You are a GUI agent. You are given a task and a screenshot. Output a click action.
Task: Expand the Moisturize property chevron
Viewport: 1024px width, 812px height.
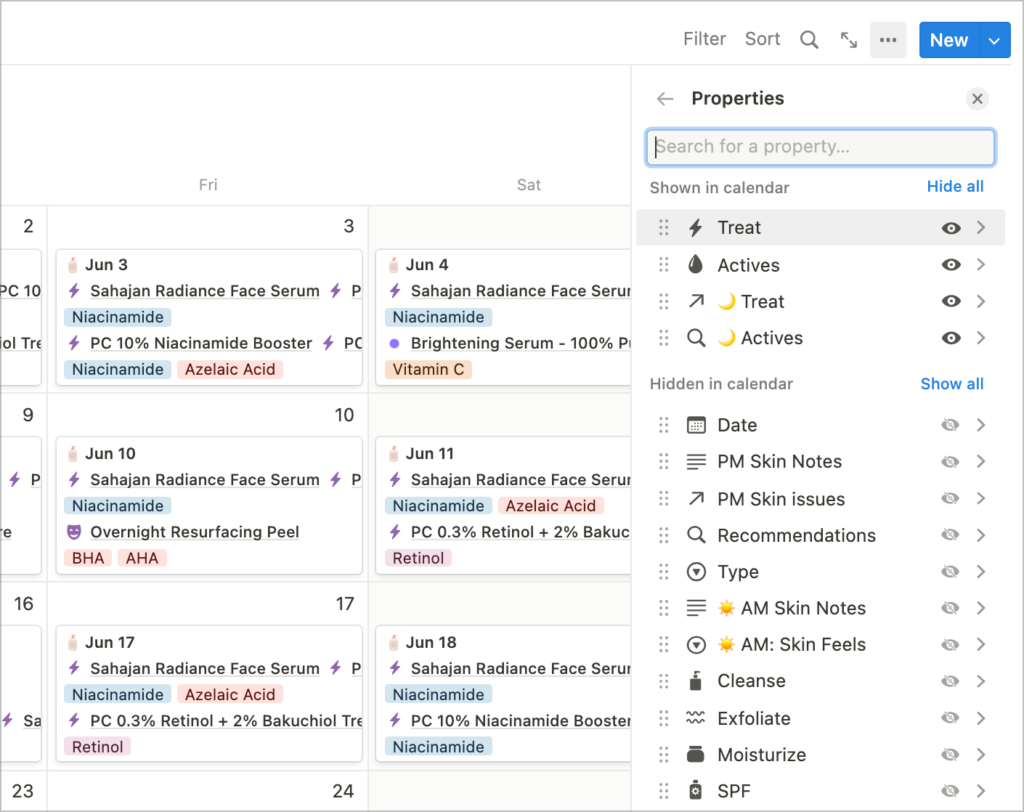pos(981,755)
